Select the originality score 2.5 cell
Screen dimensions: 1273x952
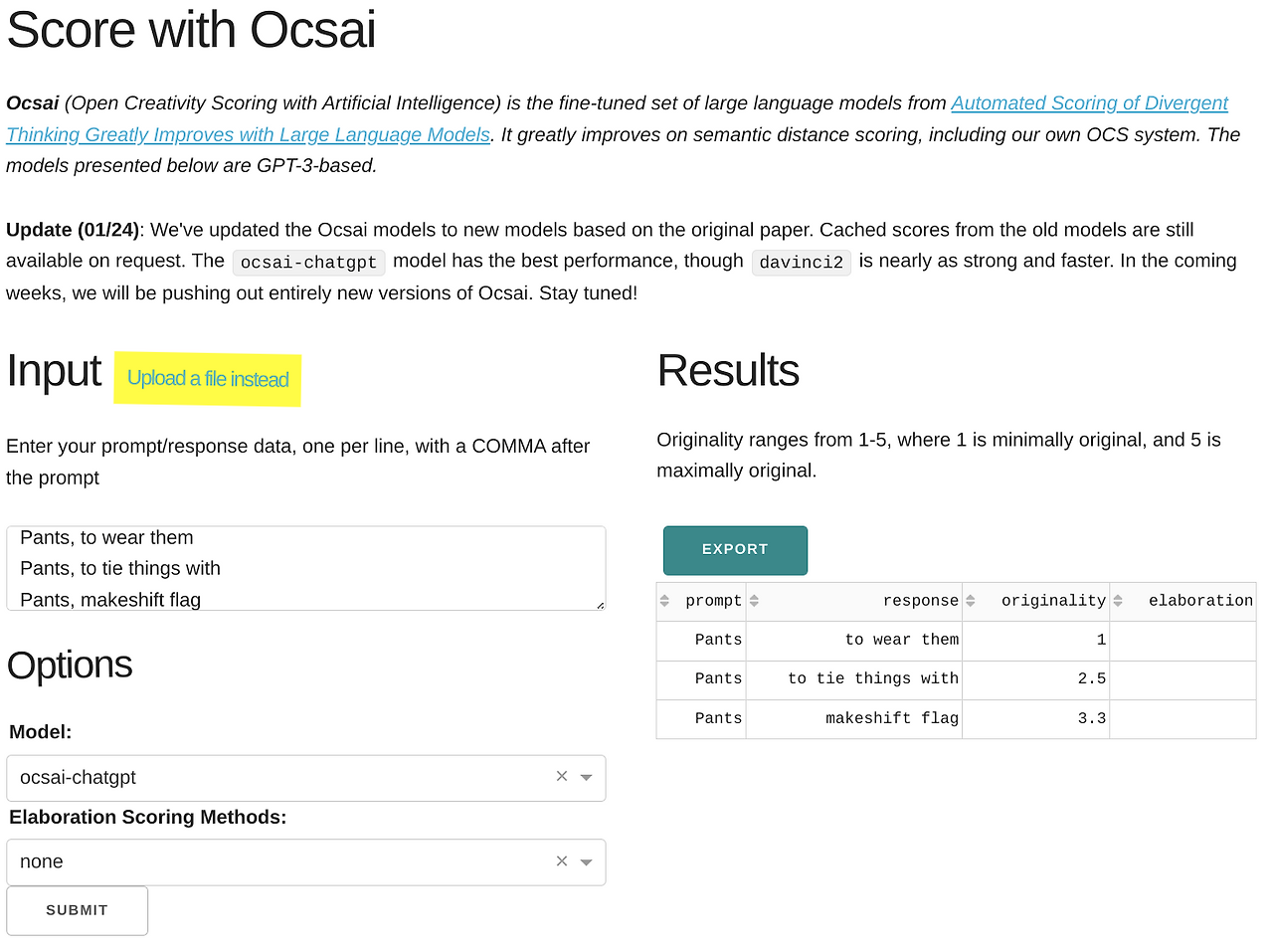1036,679
